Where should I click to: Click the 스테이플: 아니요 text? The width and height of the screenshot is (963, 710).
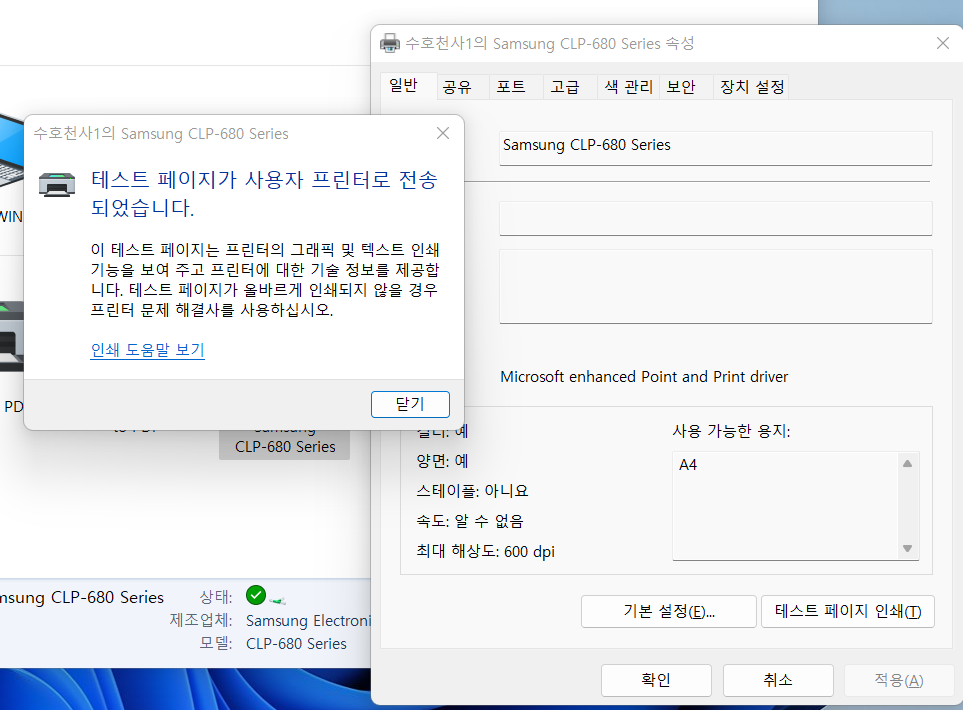(x=472, y=491)
